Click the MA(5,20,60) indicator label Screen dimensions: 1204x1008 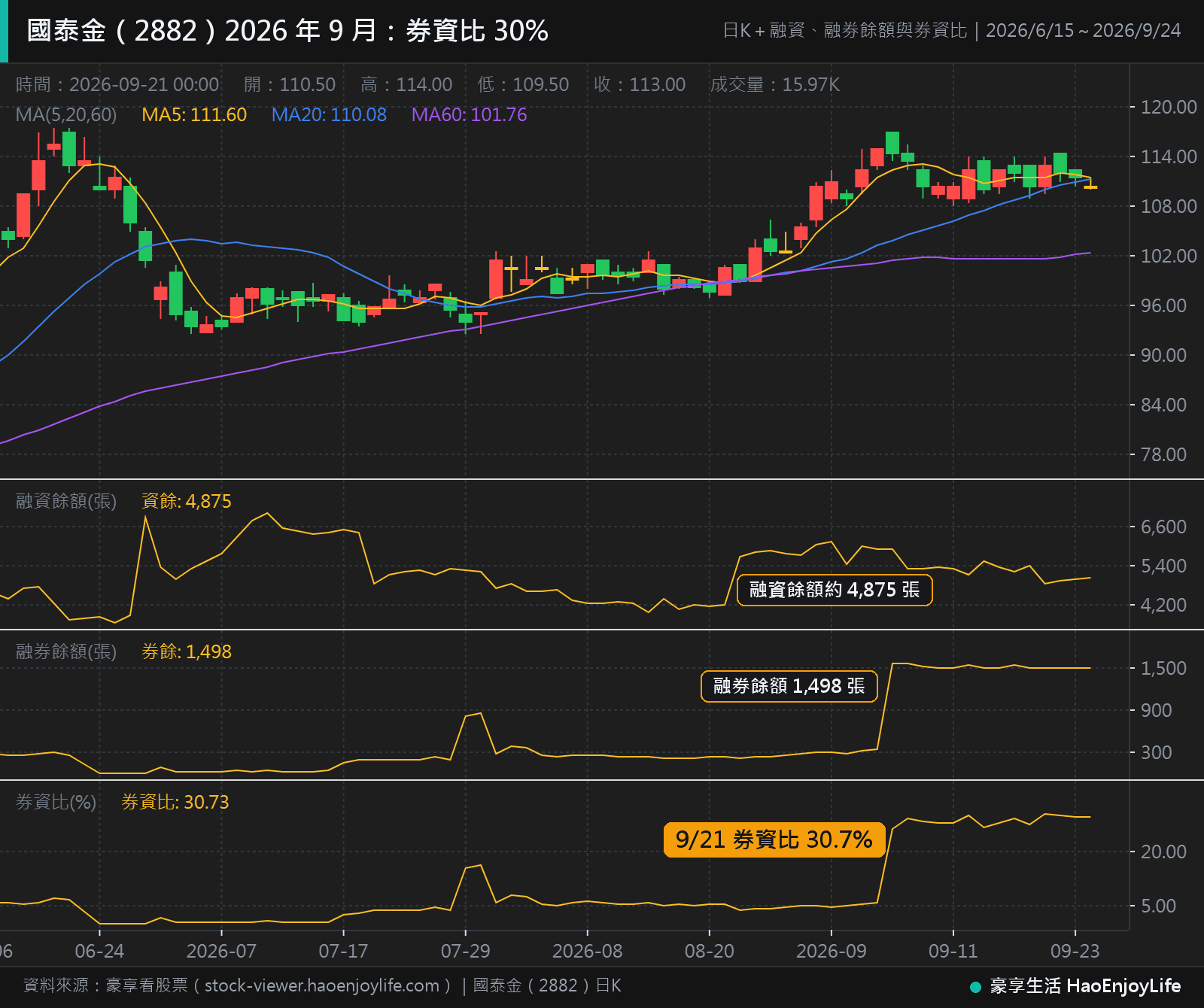click(66, 115)
